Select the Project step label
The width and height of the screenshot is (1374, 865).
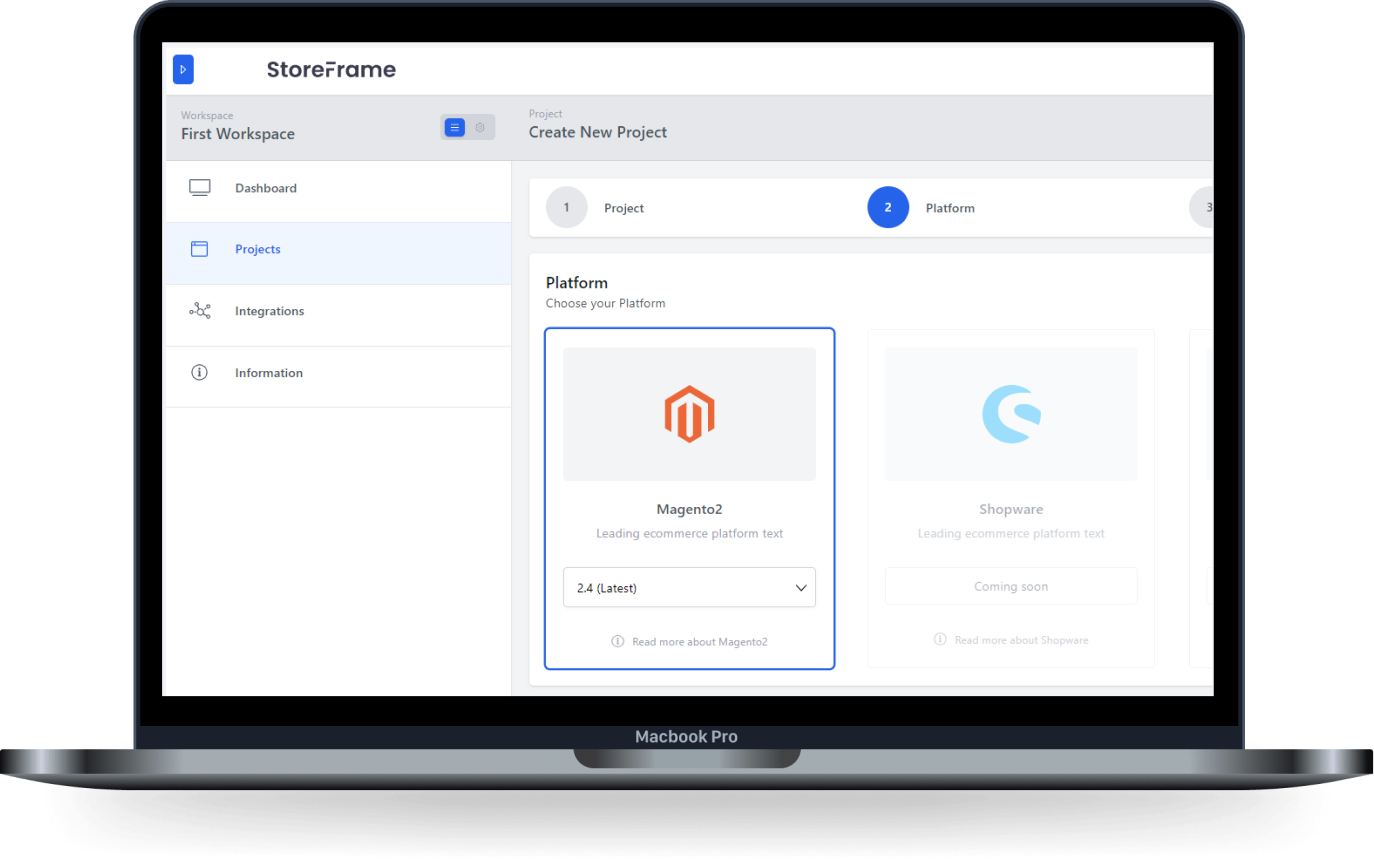624,208
